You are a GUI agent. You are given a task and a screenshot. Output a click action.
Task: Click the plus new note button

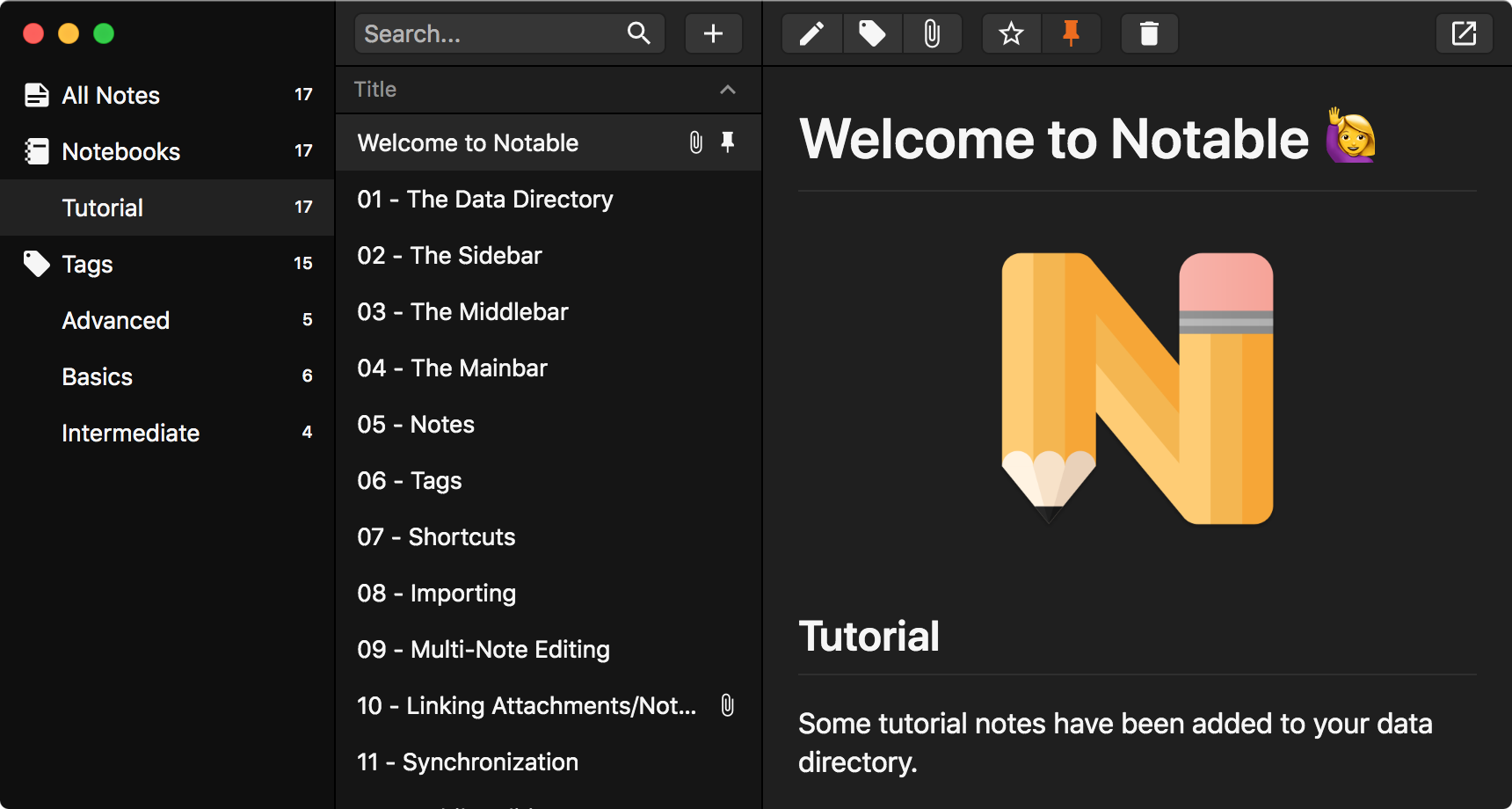(713, 34)
